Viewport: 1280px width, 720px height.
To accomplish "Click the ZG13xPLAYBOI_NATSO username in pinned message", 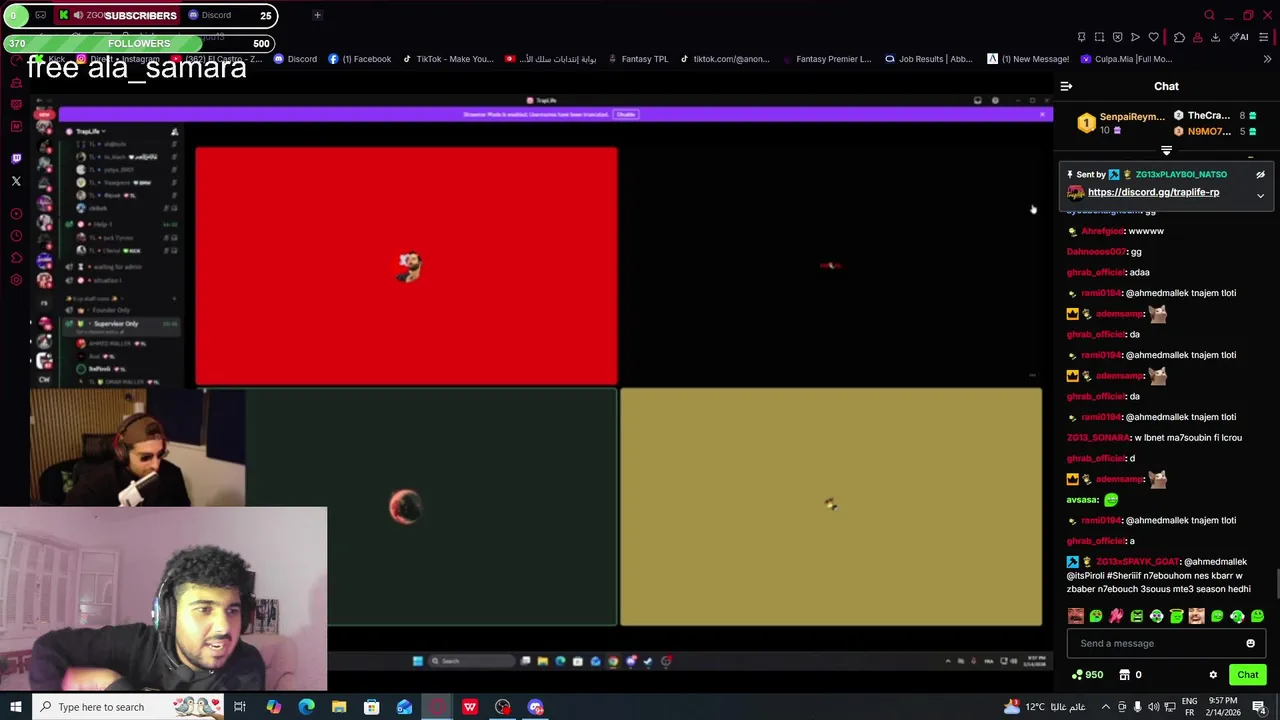I will pyautogui.click(x=1180, y=175).
